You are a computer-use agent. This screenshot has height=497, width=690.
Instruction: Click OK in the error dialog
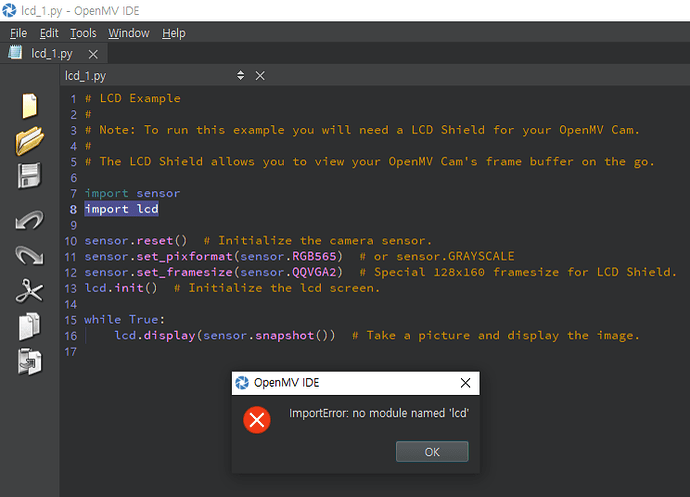coord(432,452)
